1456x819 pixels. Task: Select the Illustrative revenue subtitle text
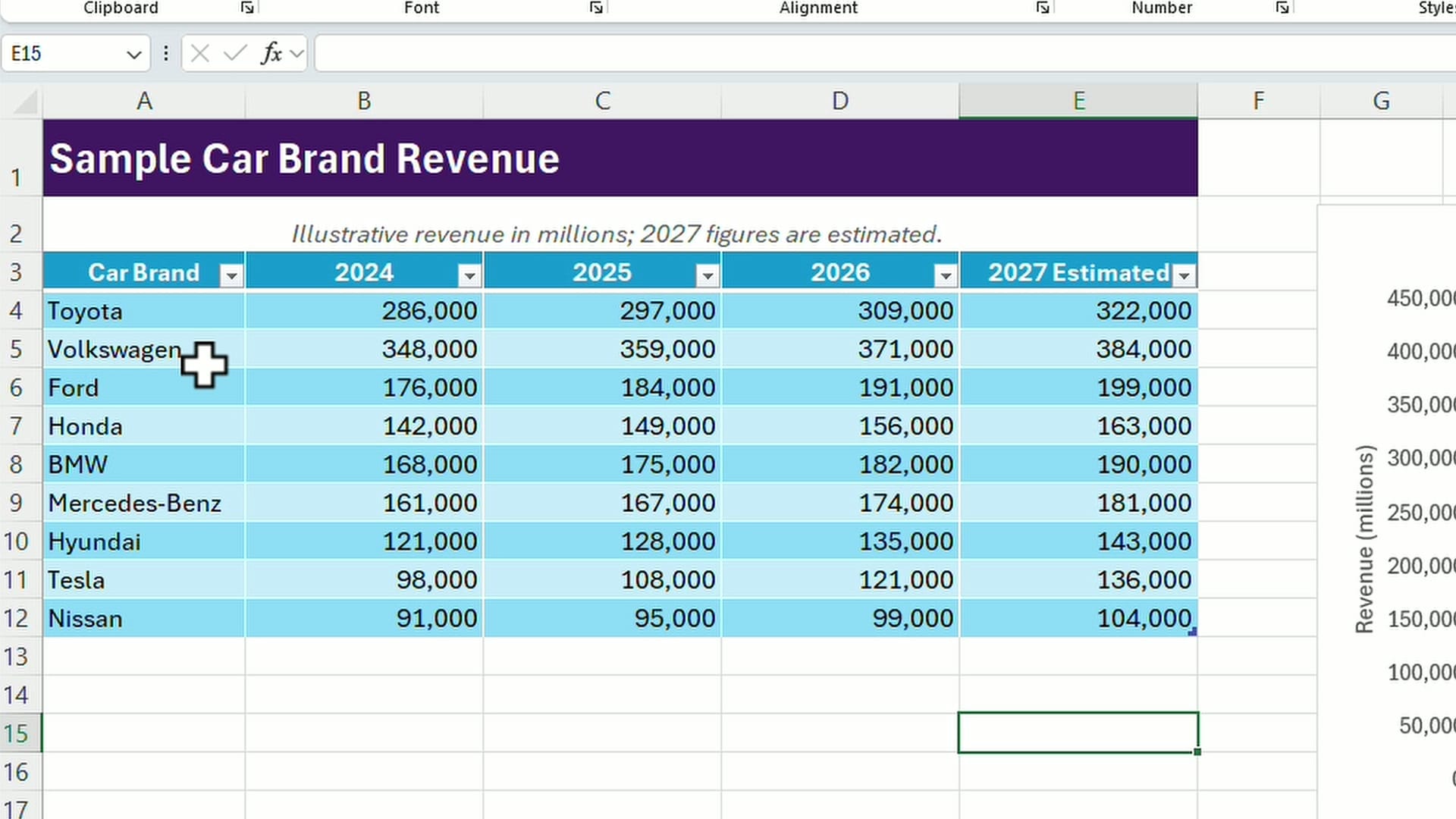coord(617,234)
